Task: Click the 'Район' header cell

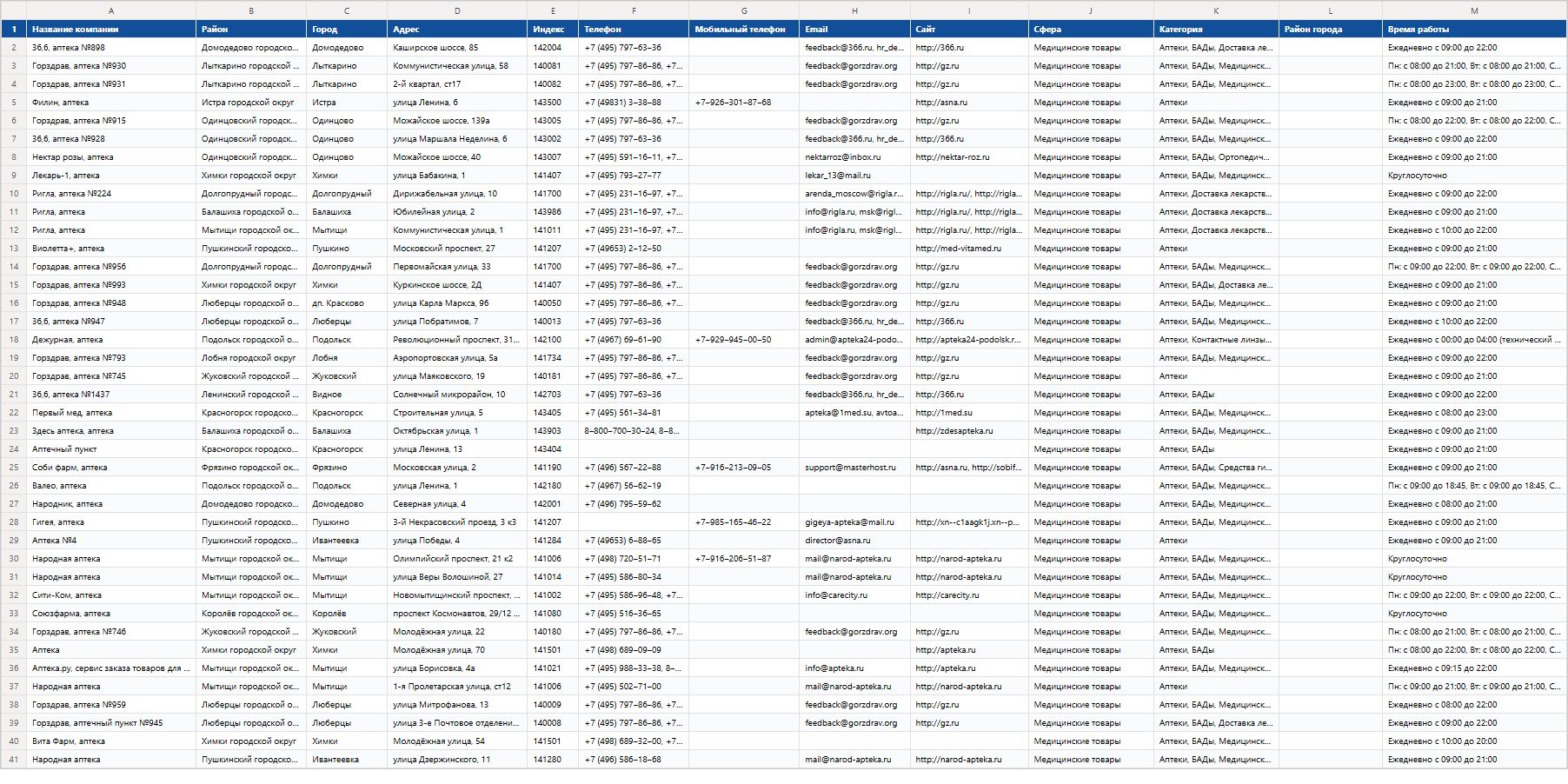Action: tap(251, 30)
